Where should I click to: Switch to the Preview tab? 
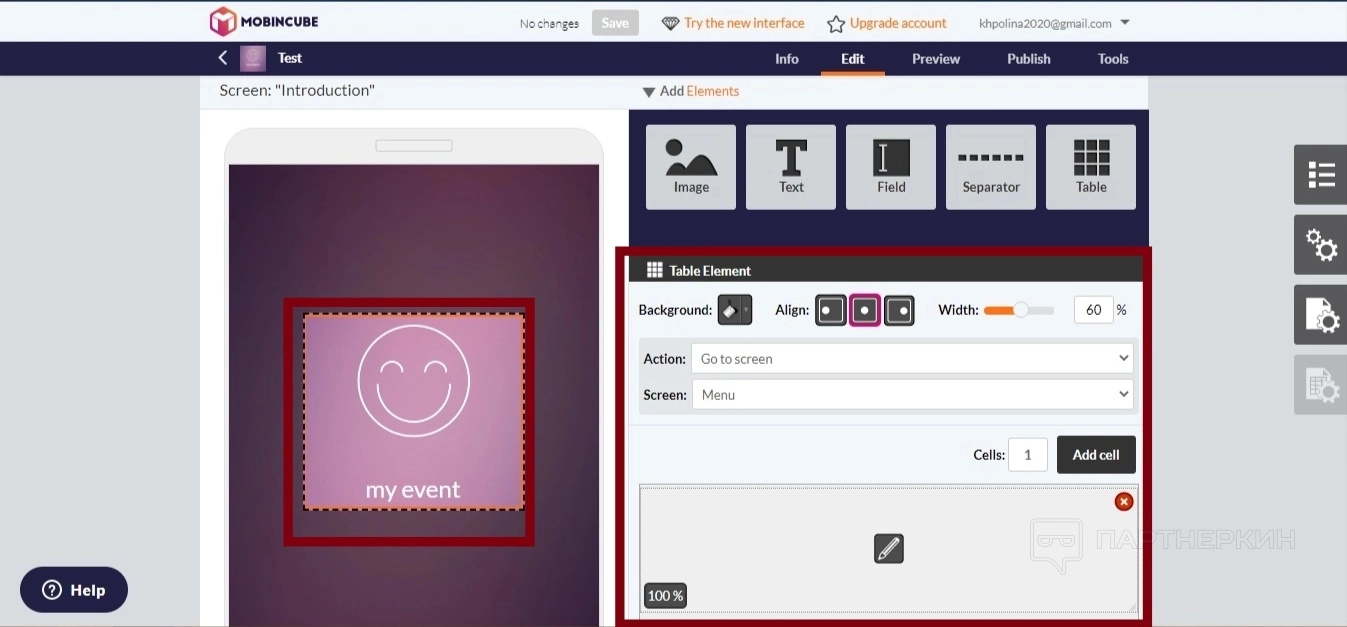click(935, 59)
